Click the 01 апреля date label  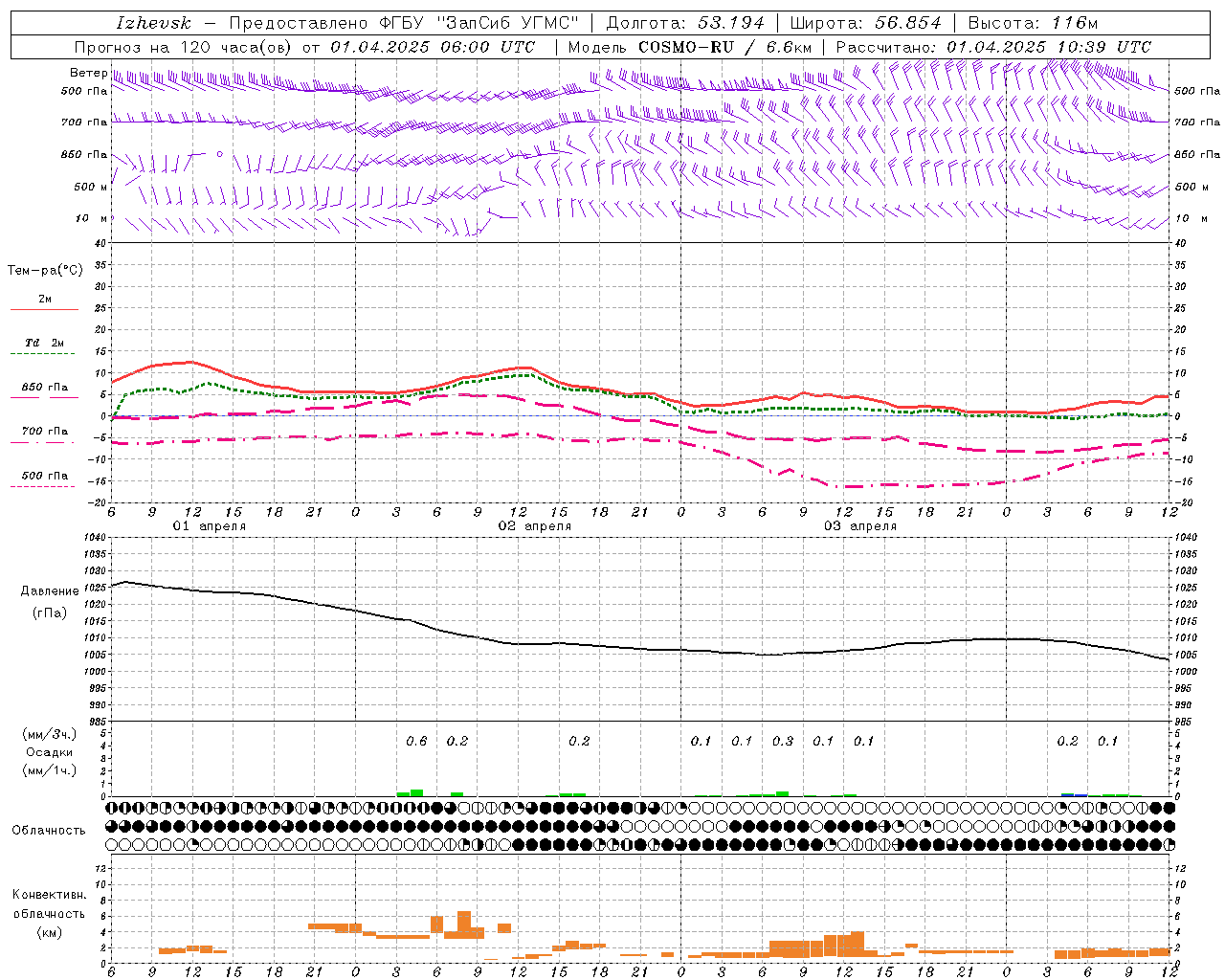click(209, 526)
